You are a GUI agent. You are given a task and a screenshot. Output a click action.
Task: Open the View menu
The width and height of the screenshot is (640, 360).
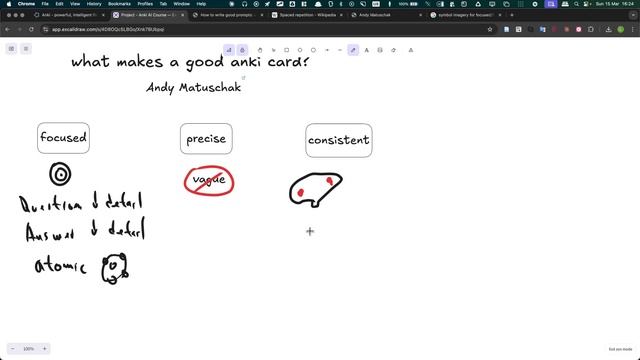[x=75, y=4]
